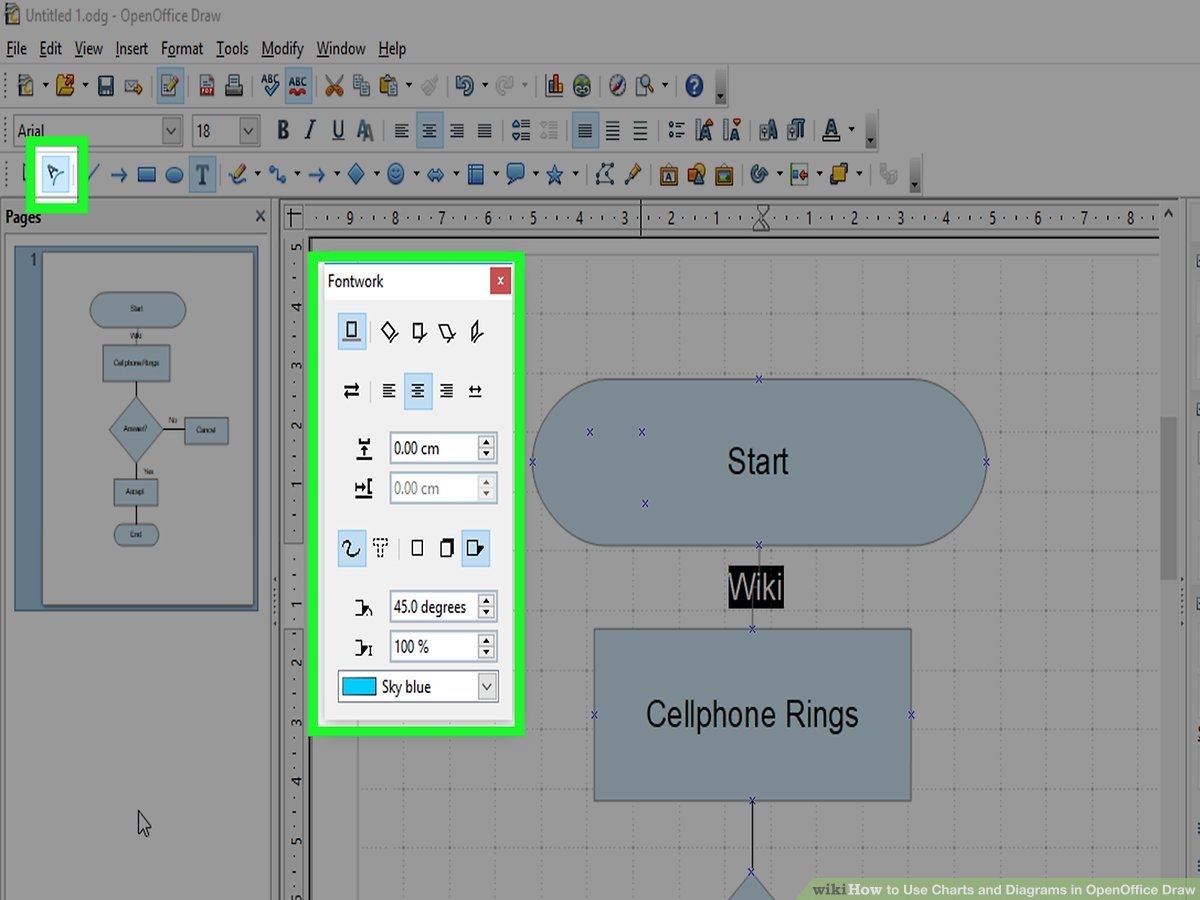The image size is (1200, 900).
Task: Click the Cut scissors icon
Action: 334,86
